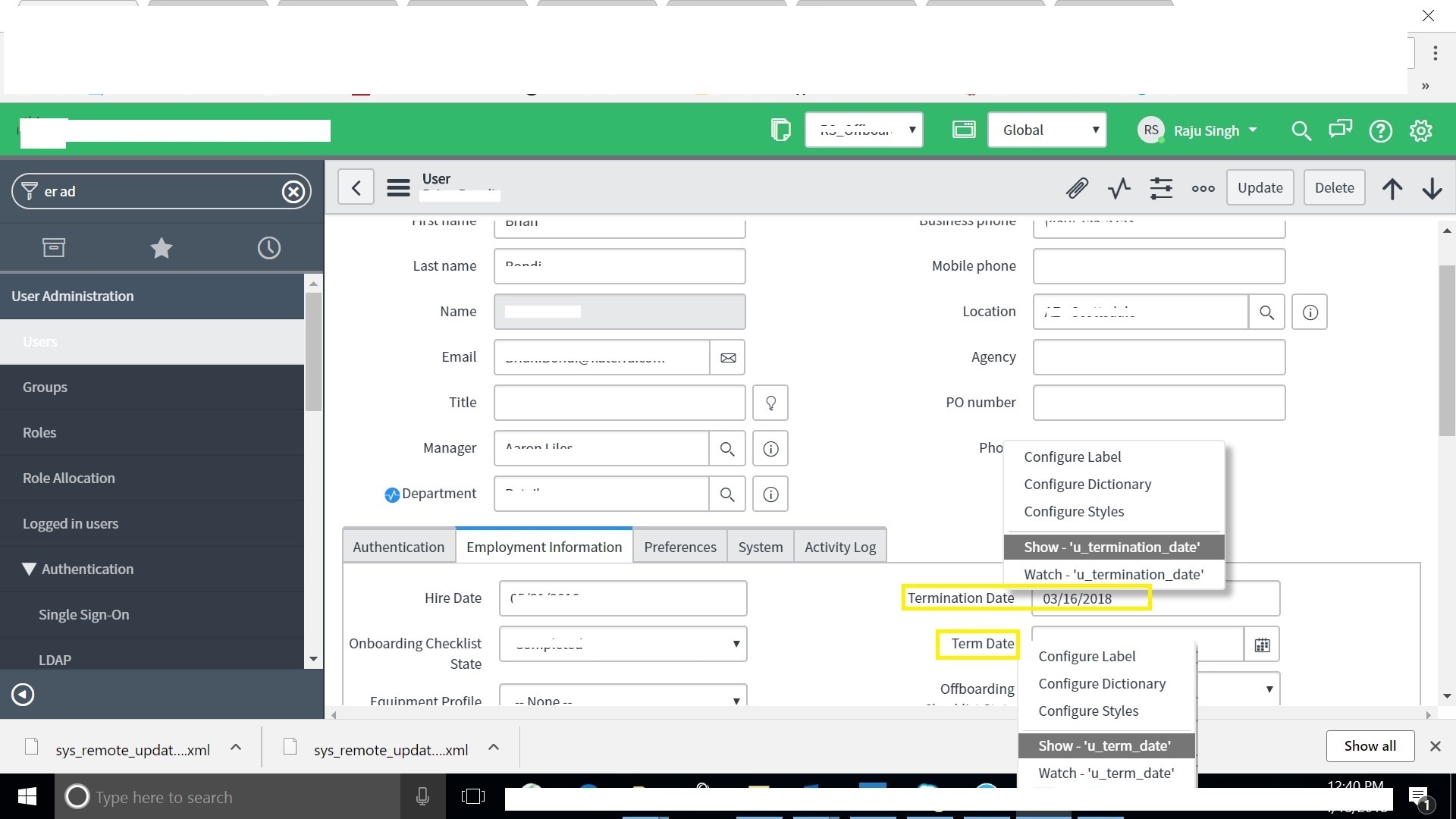Viewport: 1456px width, 819px height.
Task: Open the activity stream icon
Action: click(1119, 188)
